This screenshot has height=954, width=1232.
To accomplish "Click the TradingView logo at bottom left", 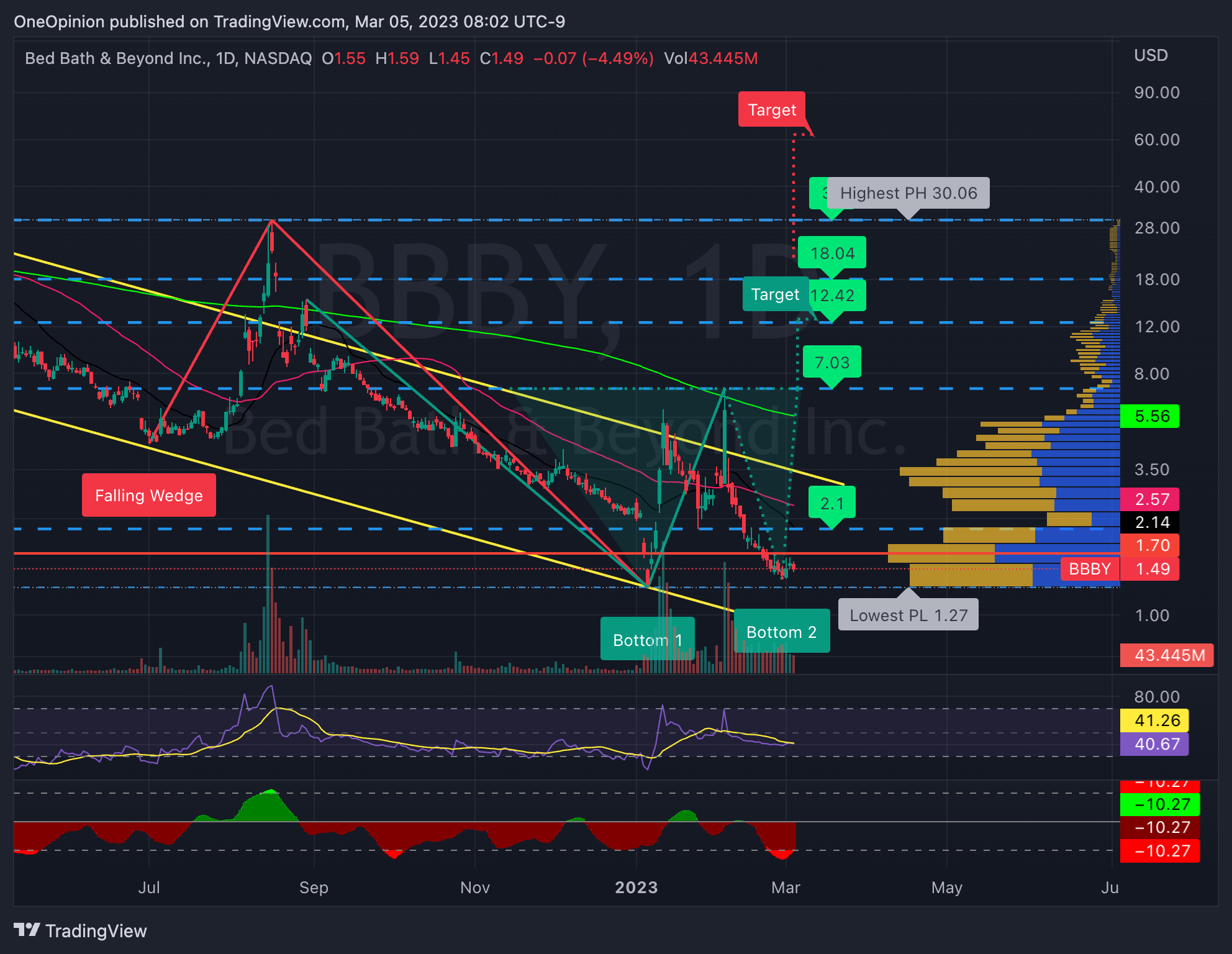I will (80, 930).
